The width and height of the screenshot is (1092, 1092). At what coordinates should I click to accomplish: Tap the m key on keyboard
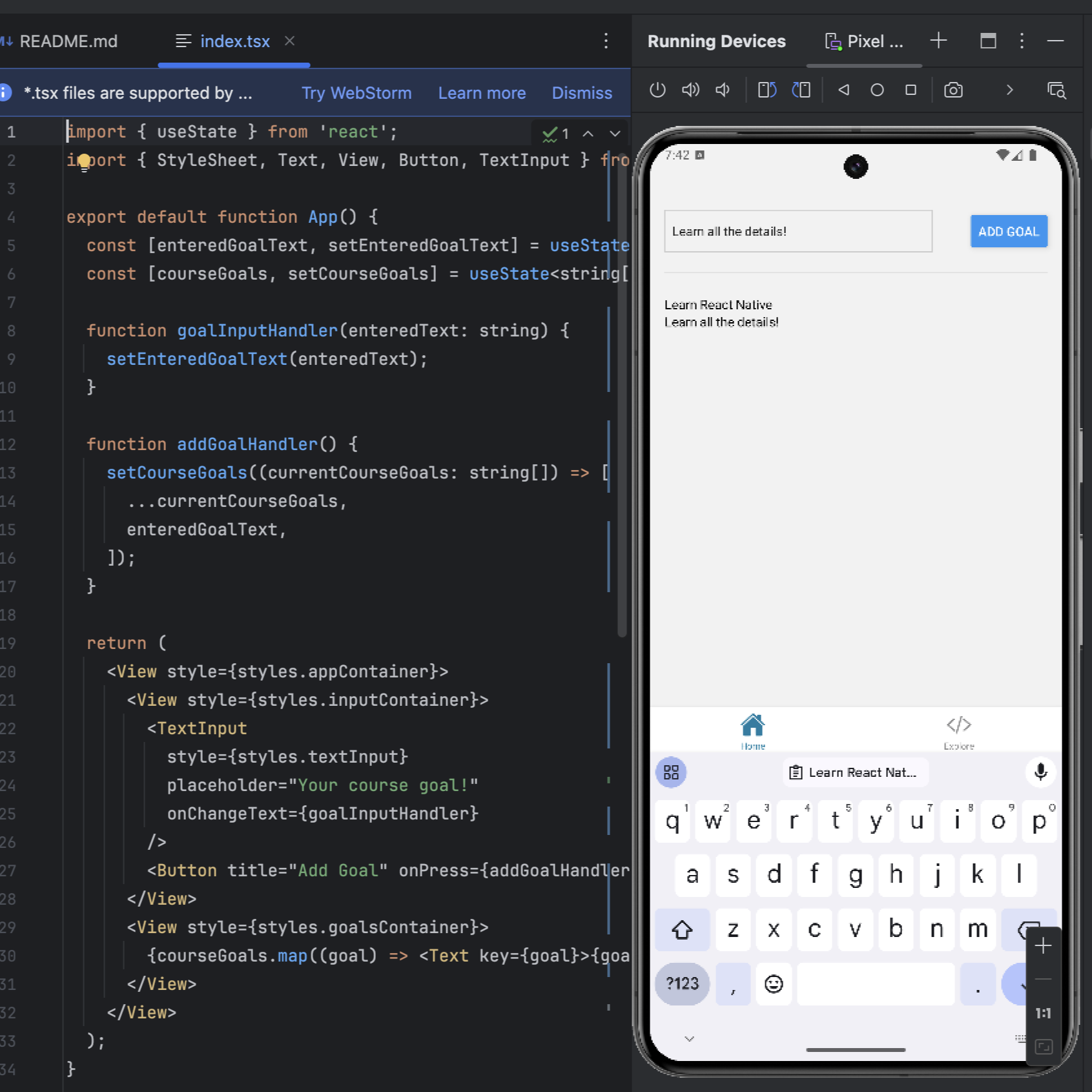tap(978, 930)
